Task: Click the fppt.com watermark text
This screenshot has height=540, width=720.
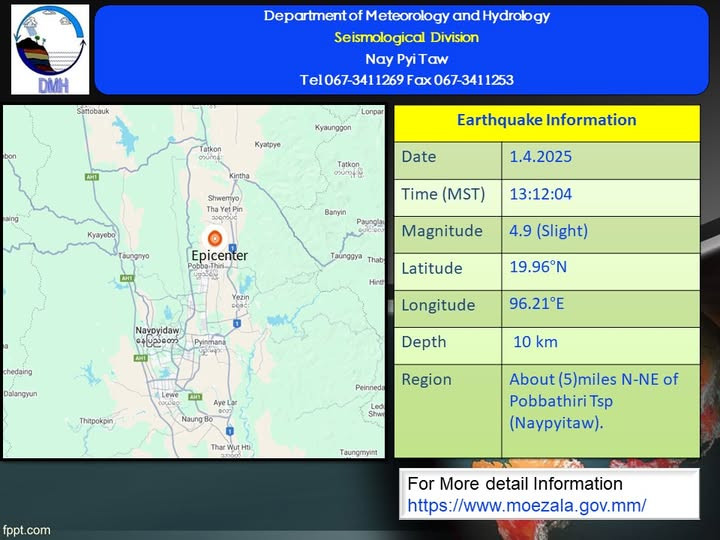Action: click(x=24, y=529)
